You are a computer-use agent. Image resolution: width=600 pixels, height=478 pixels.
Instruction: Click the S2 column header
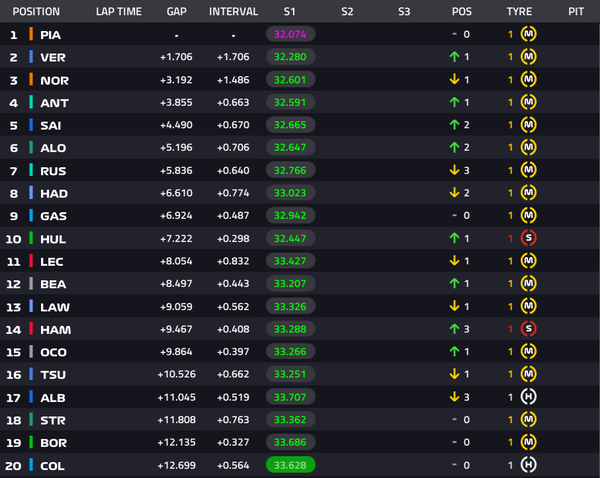[x=347, y=11]
